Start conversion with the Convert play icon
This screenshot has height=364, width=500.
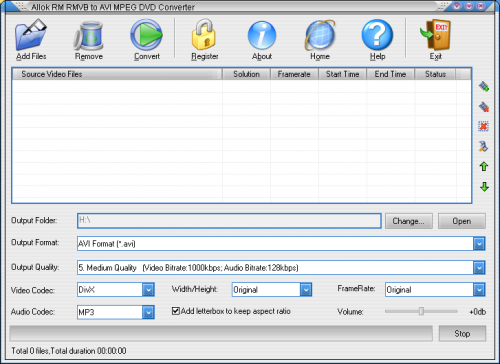[146, 35]
